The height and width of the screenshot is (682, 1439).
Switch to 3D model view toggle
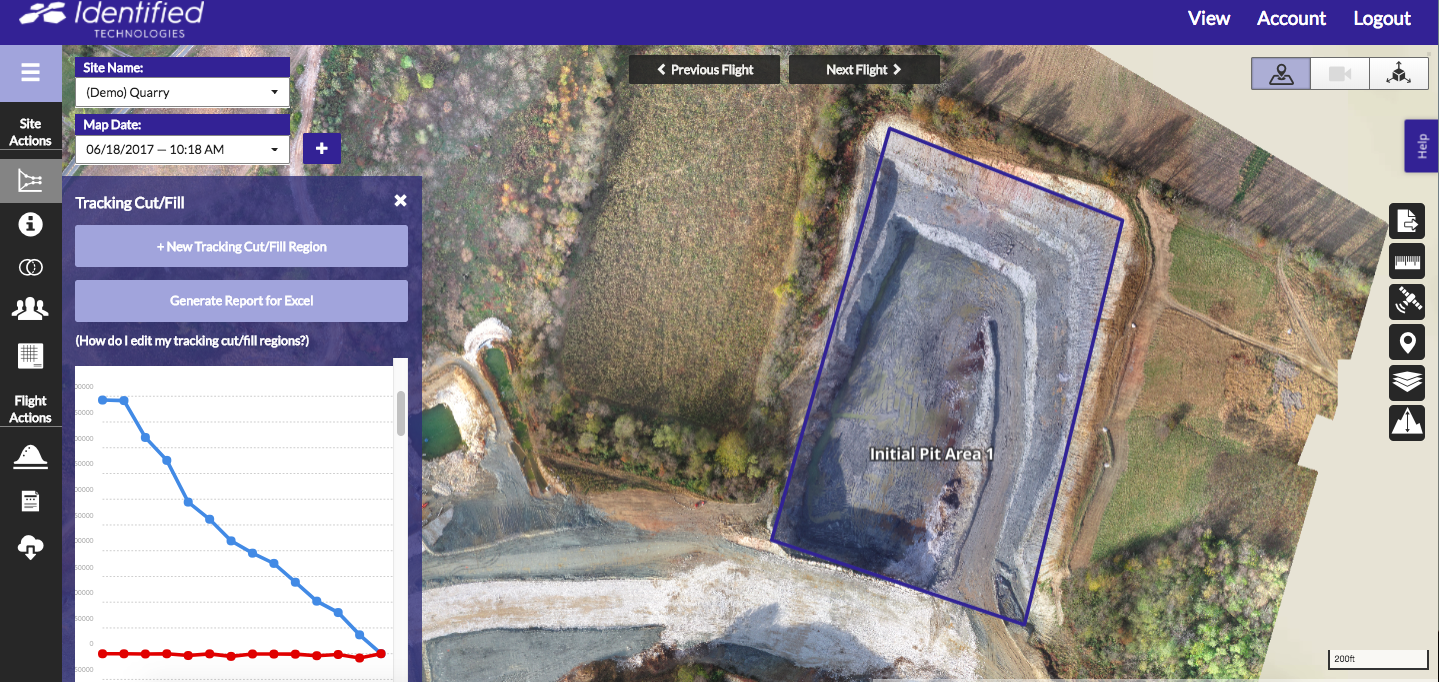1398,74
